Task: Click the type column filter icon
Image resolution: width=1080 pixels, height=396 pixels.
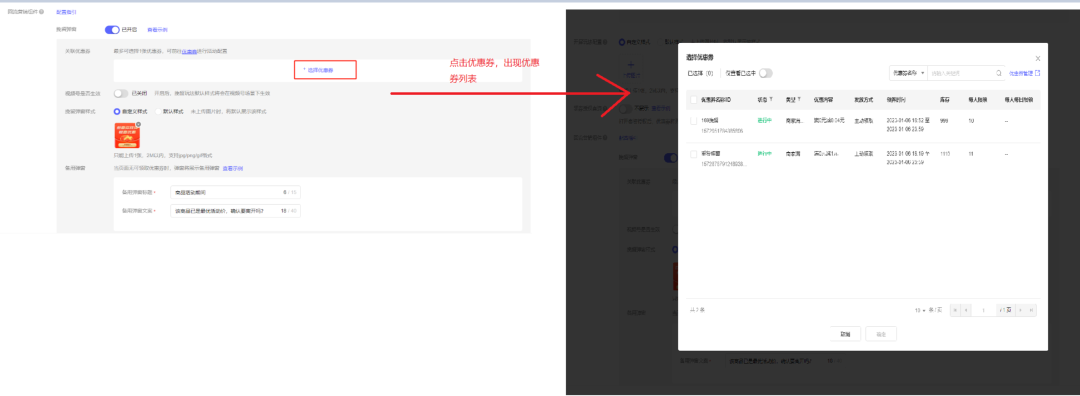Action: click(x=799, y=100)
